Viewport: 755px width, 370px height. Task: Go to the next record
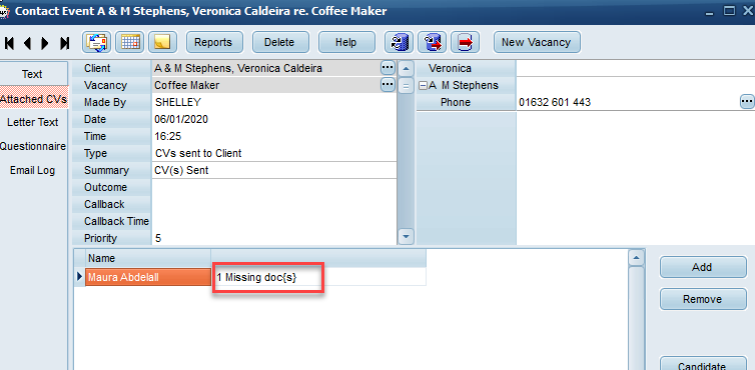pyautogui.click(x=45, y=43)
